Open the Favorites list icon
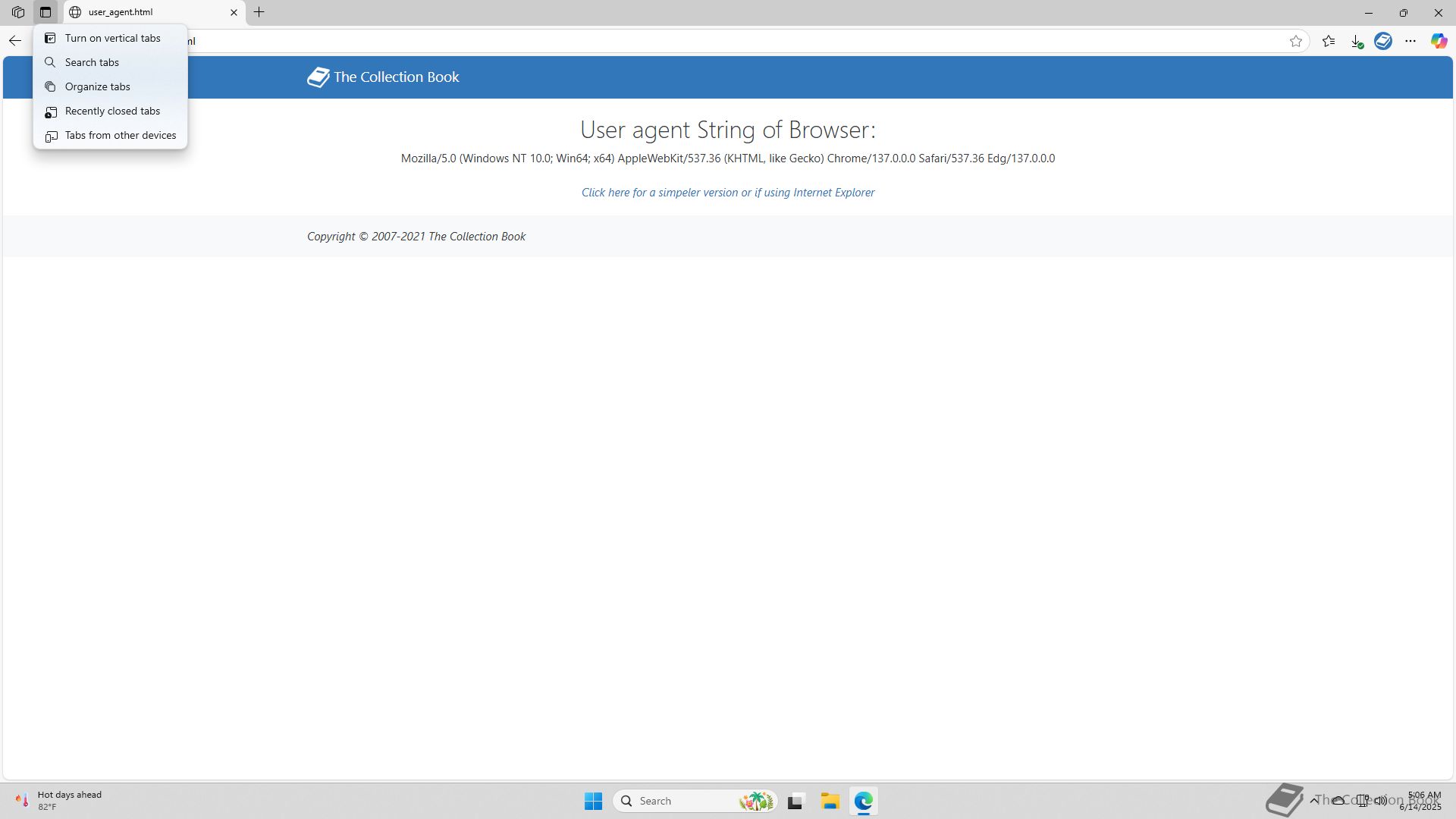1456x819 pixels. 1329,41
